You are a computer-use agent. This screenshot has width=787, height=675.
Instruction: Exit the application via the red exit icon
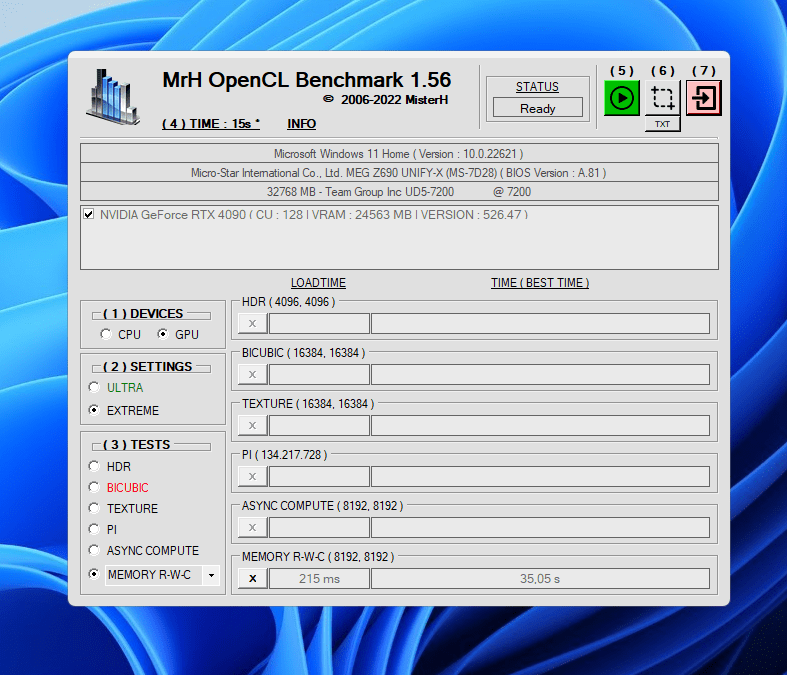point(704,98)
